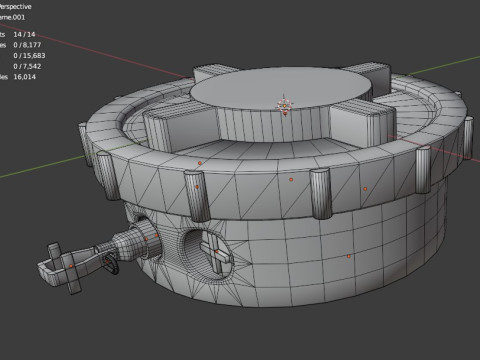Image resolution: width=480 pixels, height=360 pixels.
Task: Select the cross piece inside the circular hole
Action: pos(215,252)
